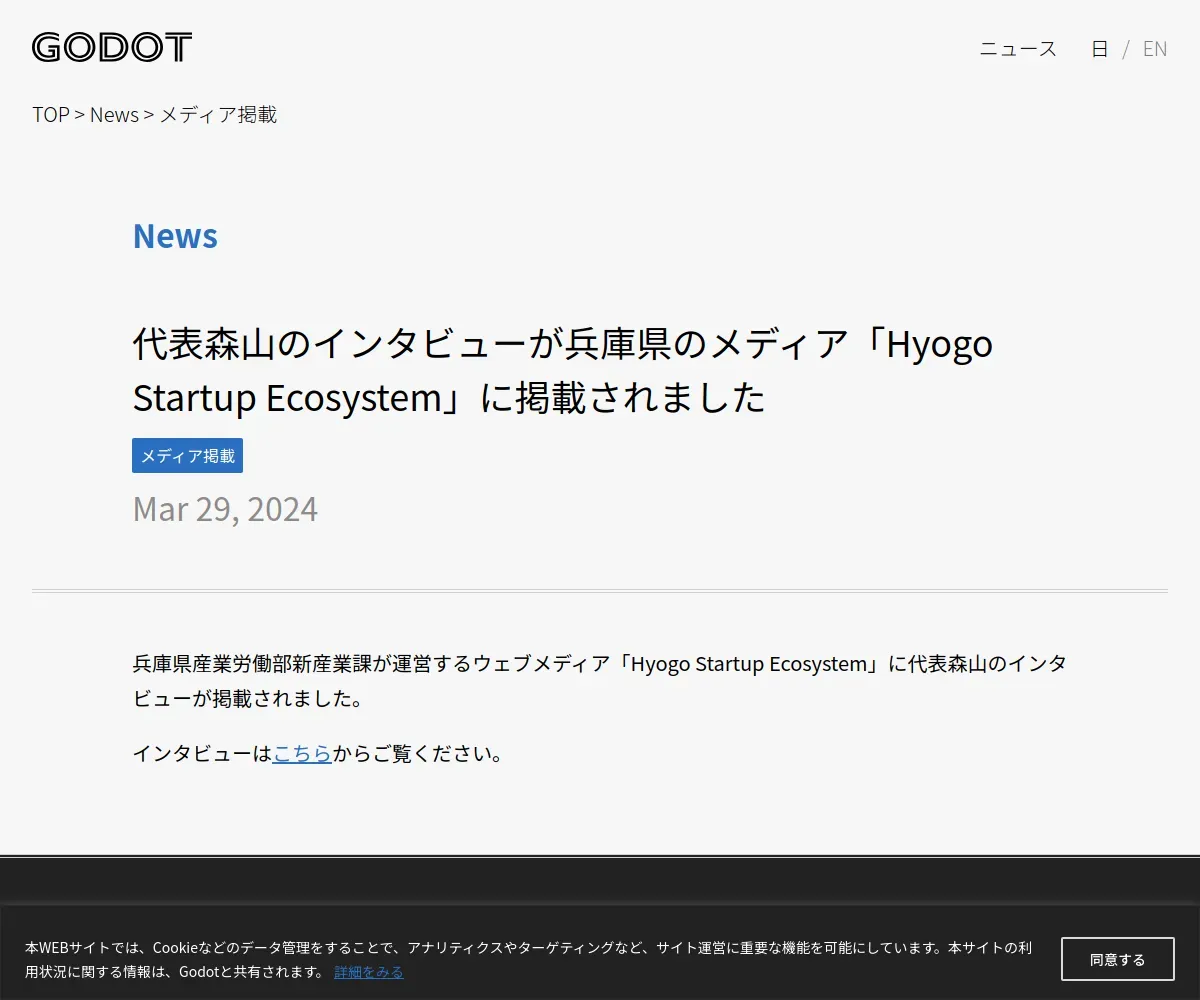Open メディア掲載 in the breadcrumb

point(218,114)
